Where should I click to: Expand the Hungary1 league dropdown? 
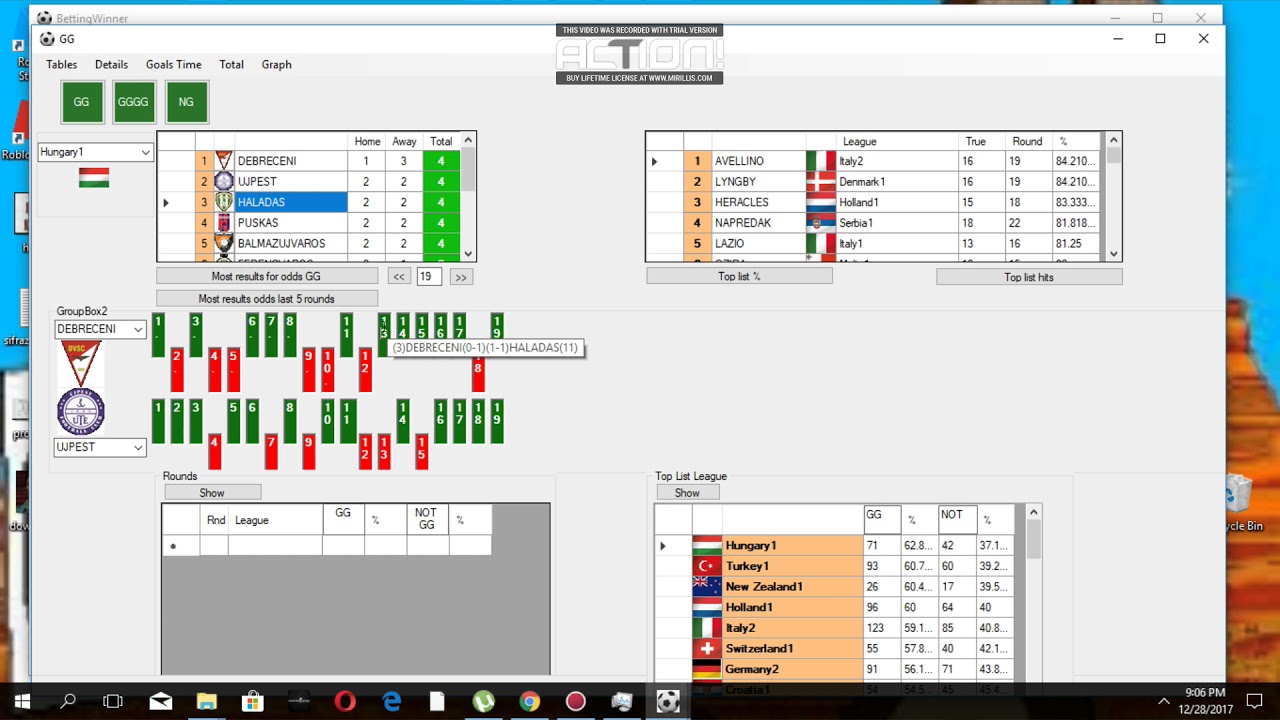[x=145, y=152]
